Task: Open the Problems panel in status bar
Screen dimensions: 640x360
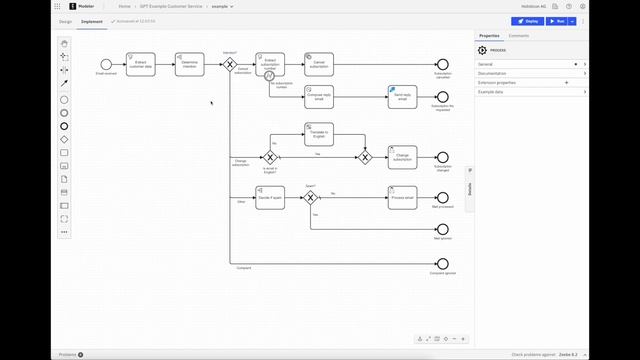Action: (71, 355)
